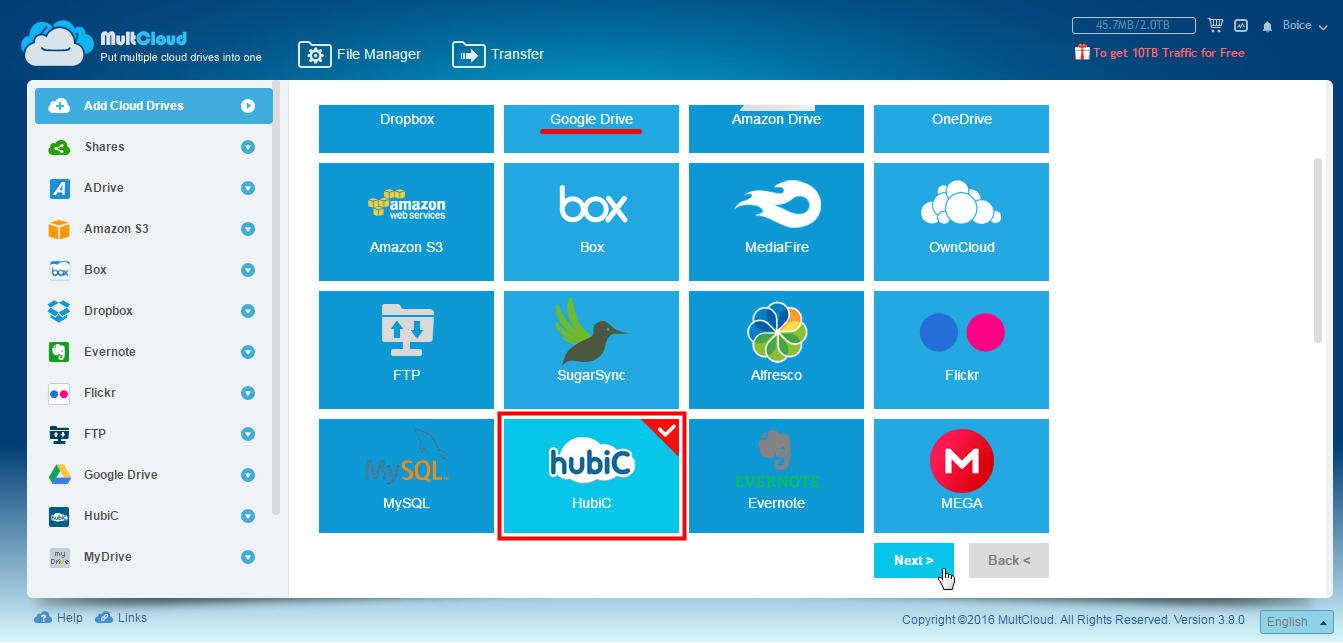The width and height of the screenshot is (1343, 643).
Task: Expand HubiC sidebar dropdown arrow
Action: click(248, 516)
